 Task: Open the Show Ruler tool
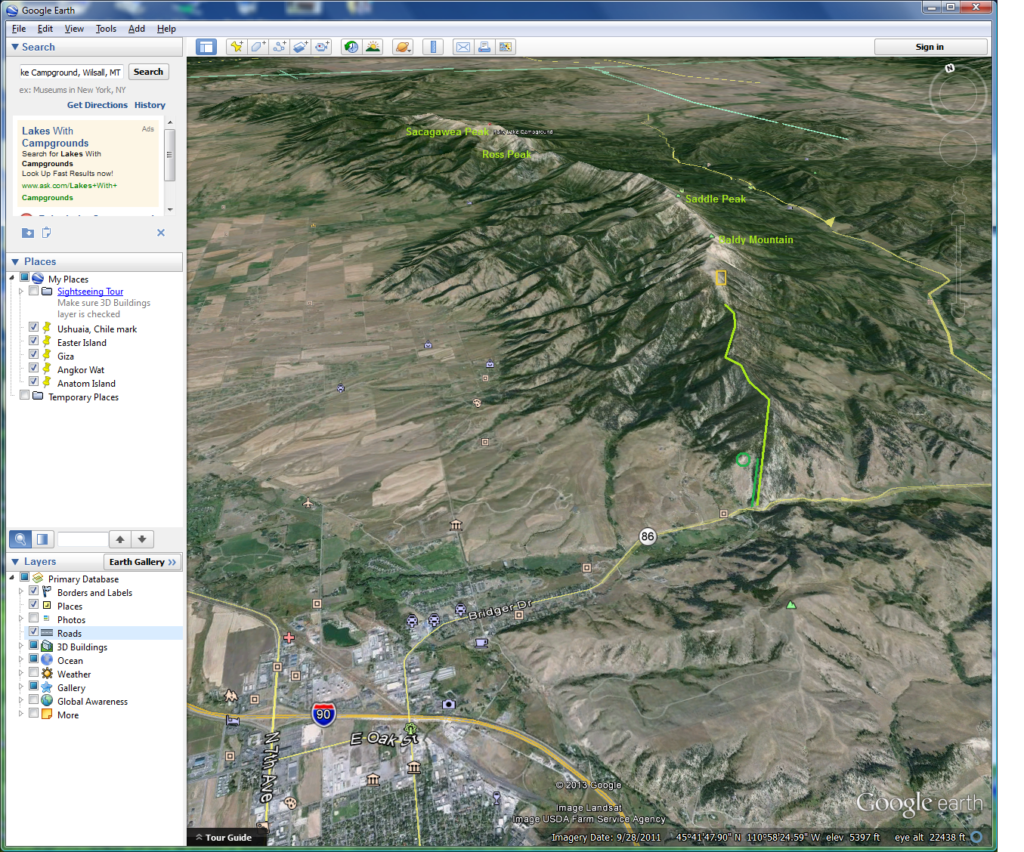click(x=432, y=47)
